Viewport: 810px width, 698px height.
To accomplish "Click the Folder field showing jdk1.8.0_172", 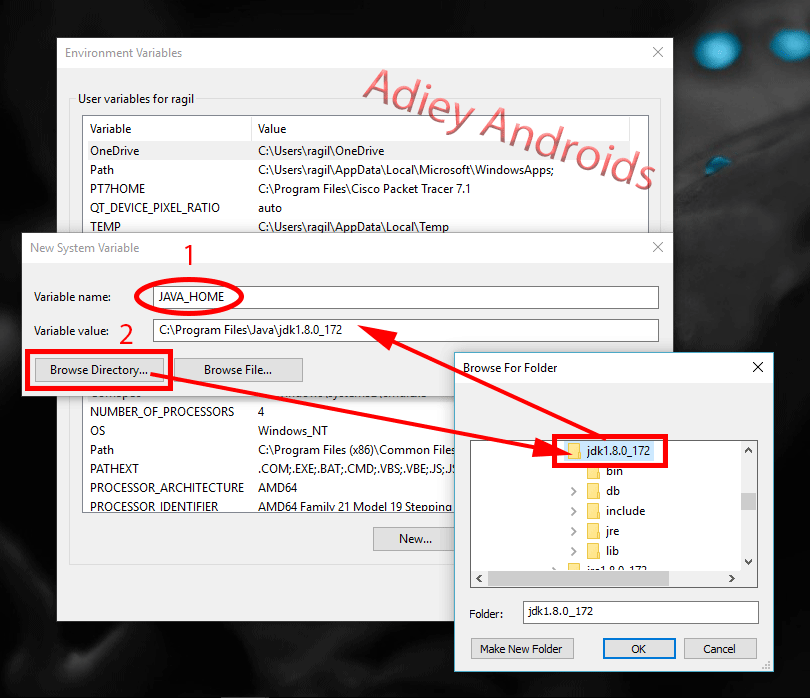I will click(x=639, y=611).
